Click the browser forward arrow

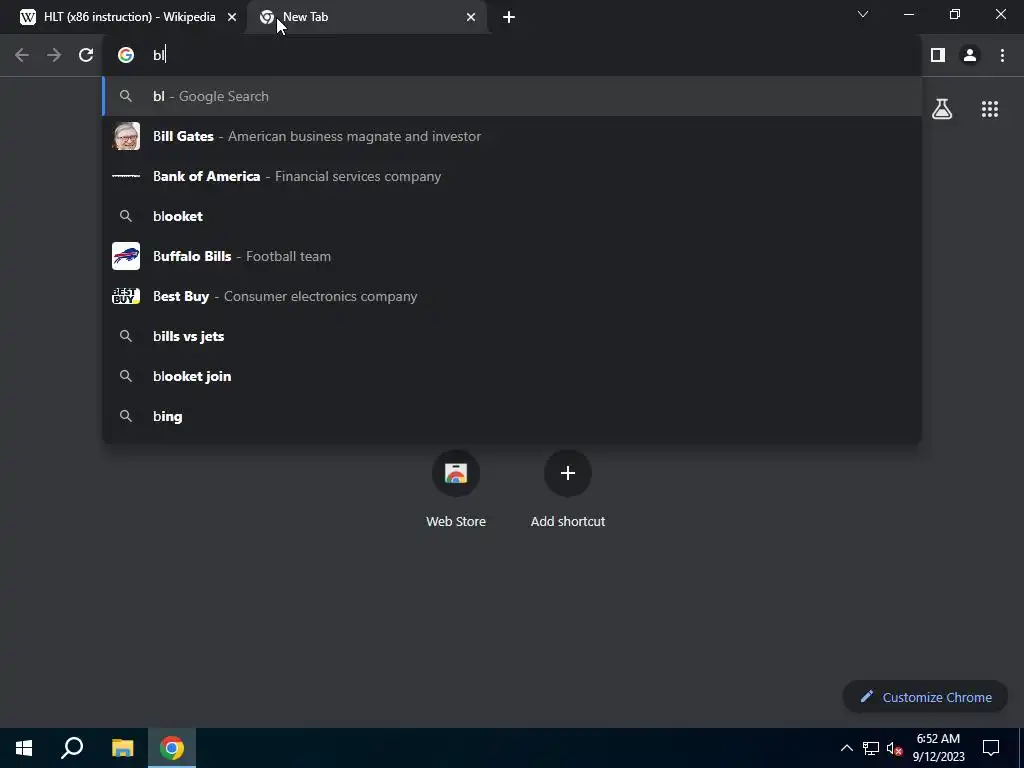(x=54, y=56)
